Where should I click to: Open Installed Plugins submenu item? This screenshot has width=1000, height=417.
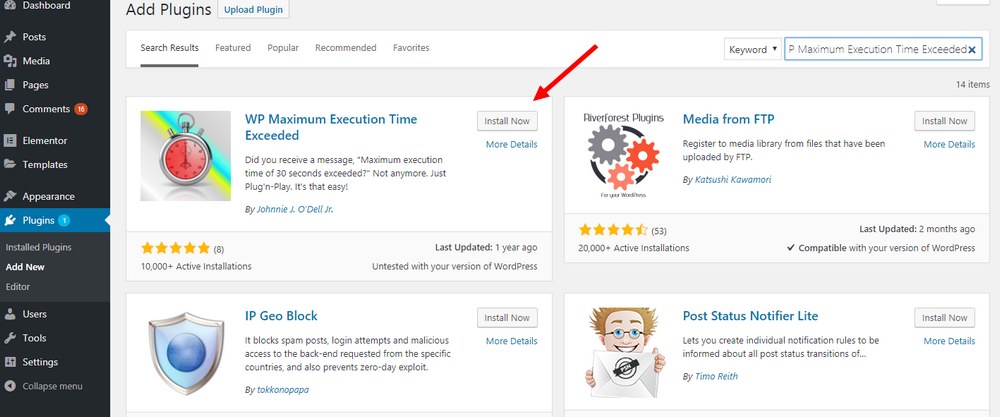tap(39, 247)
